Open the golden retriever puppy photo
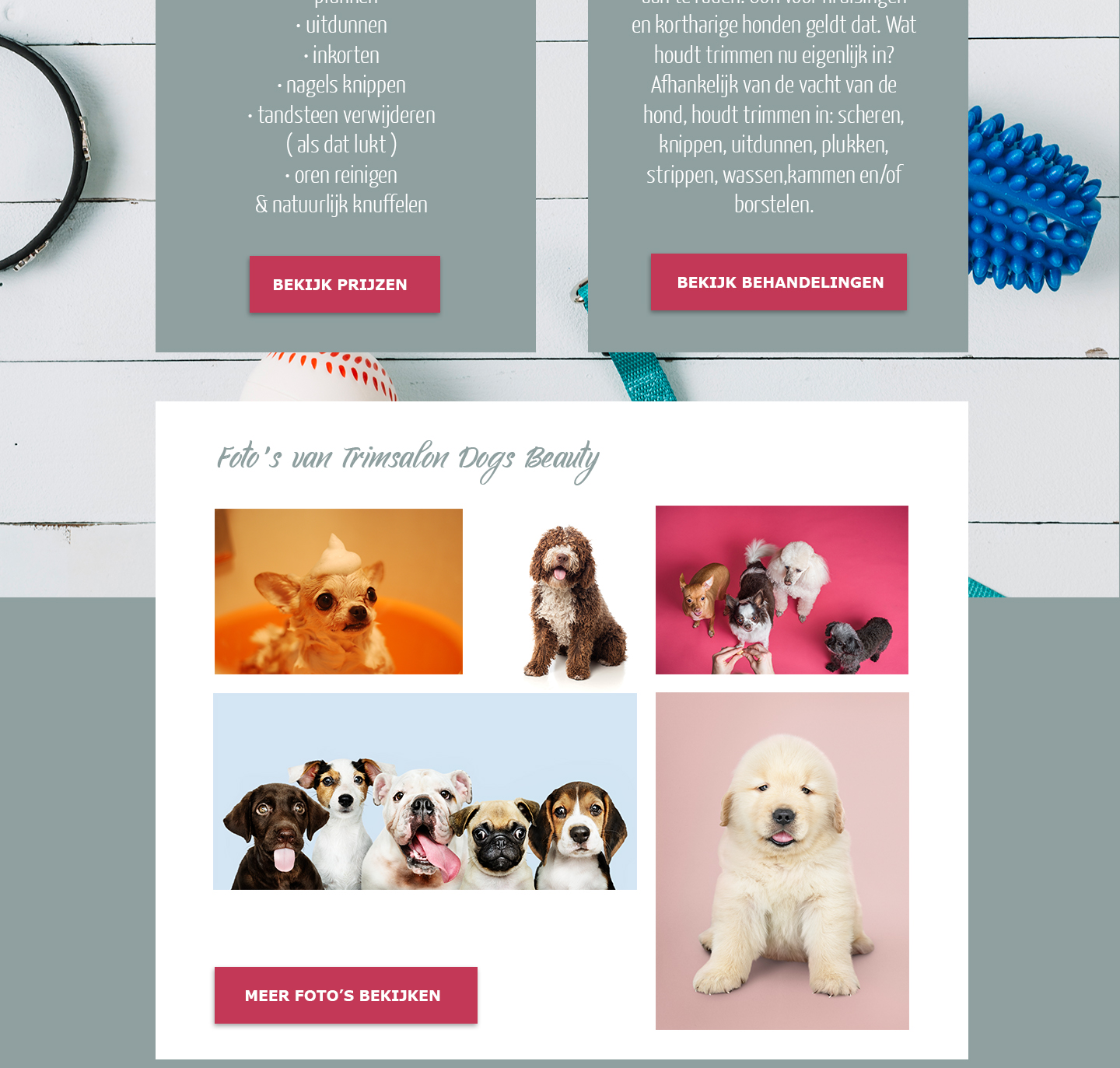The image size is (1120, 1068). click(782, 861)
